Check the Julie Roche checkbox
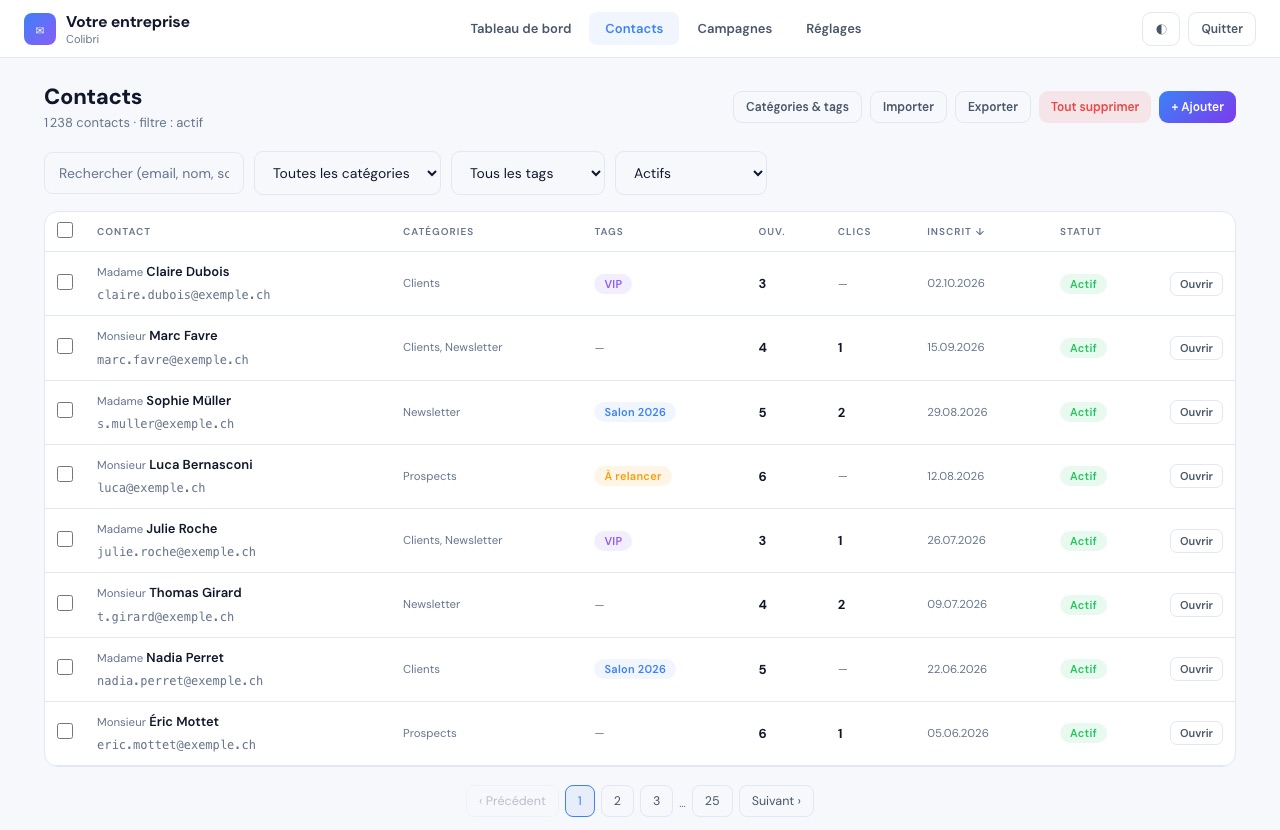 point(65,539)
